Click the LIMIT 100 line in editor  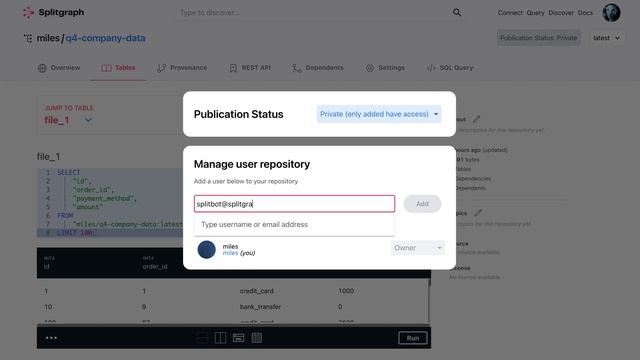[76, 233]
